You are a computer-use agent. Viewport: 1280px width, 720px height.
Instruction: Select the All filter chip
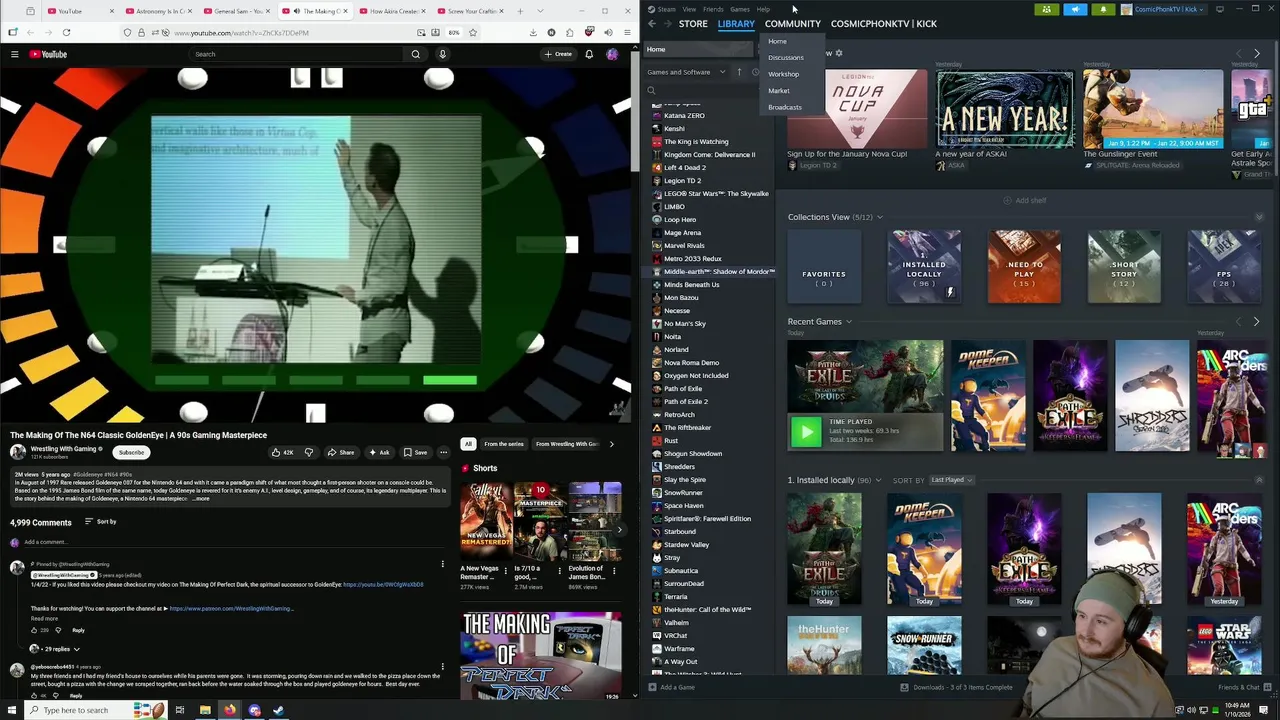point(468,444)
